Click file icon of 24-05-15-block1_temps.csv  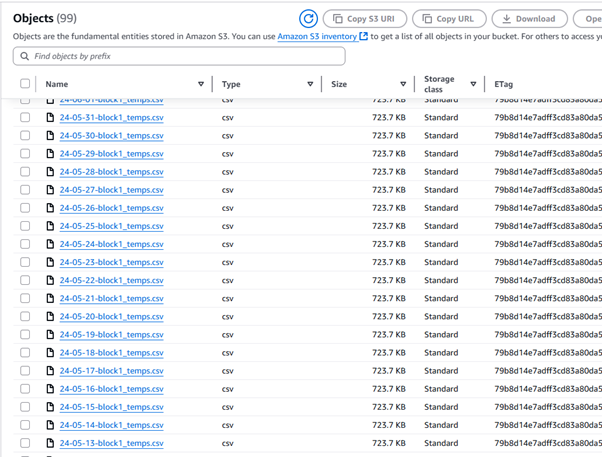coord(50,407)
